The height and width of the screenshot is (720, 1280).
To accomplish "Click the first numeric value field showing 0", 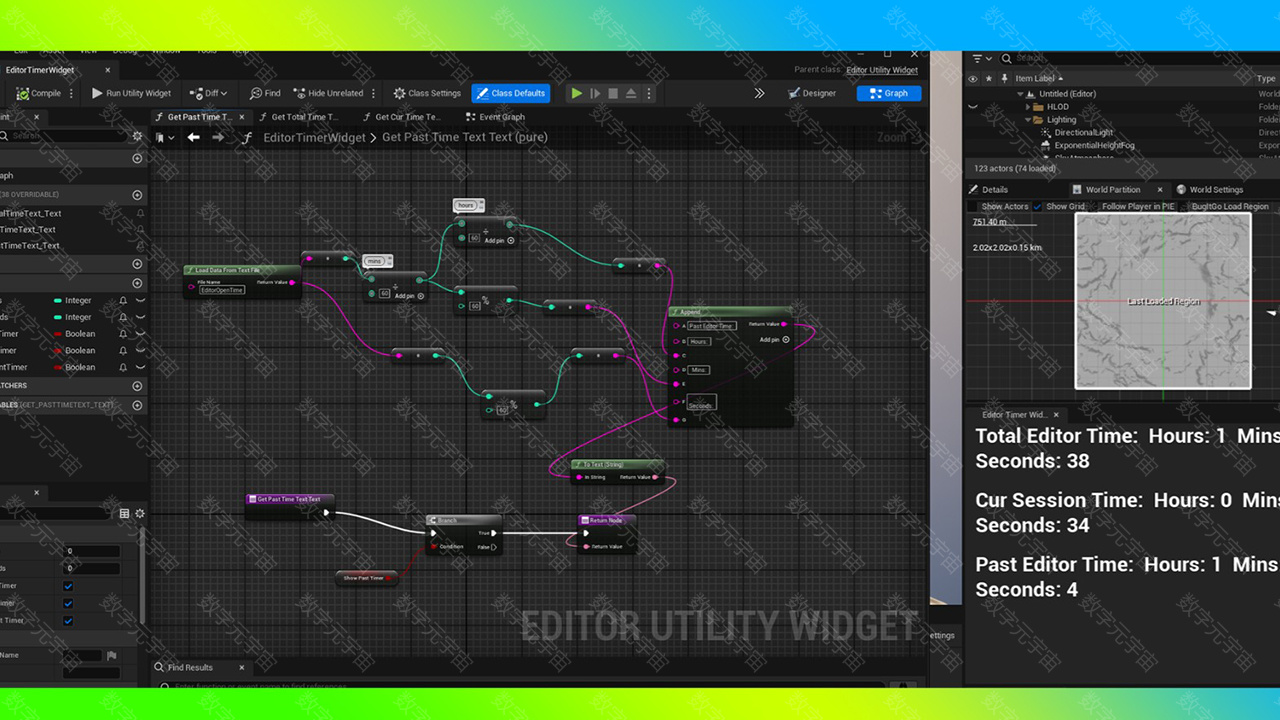I will (x=92, y=551).
